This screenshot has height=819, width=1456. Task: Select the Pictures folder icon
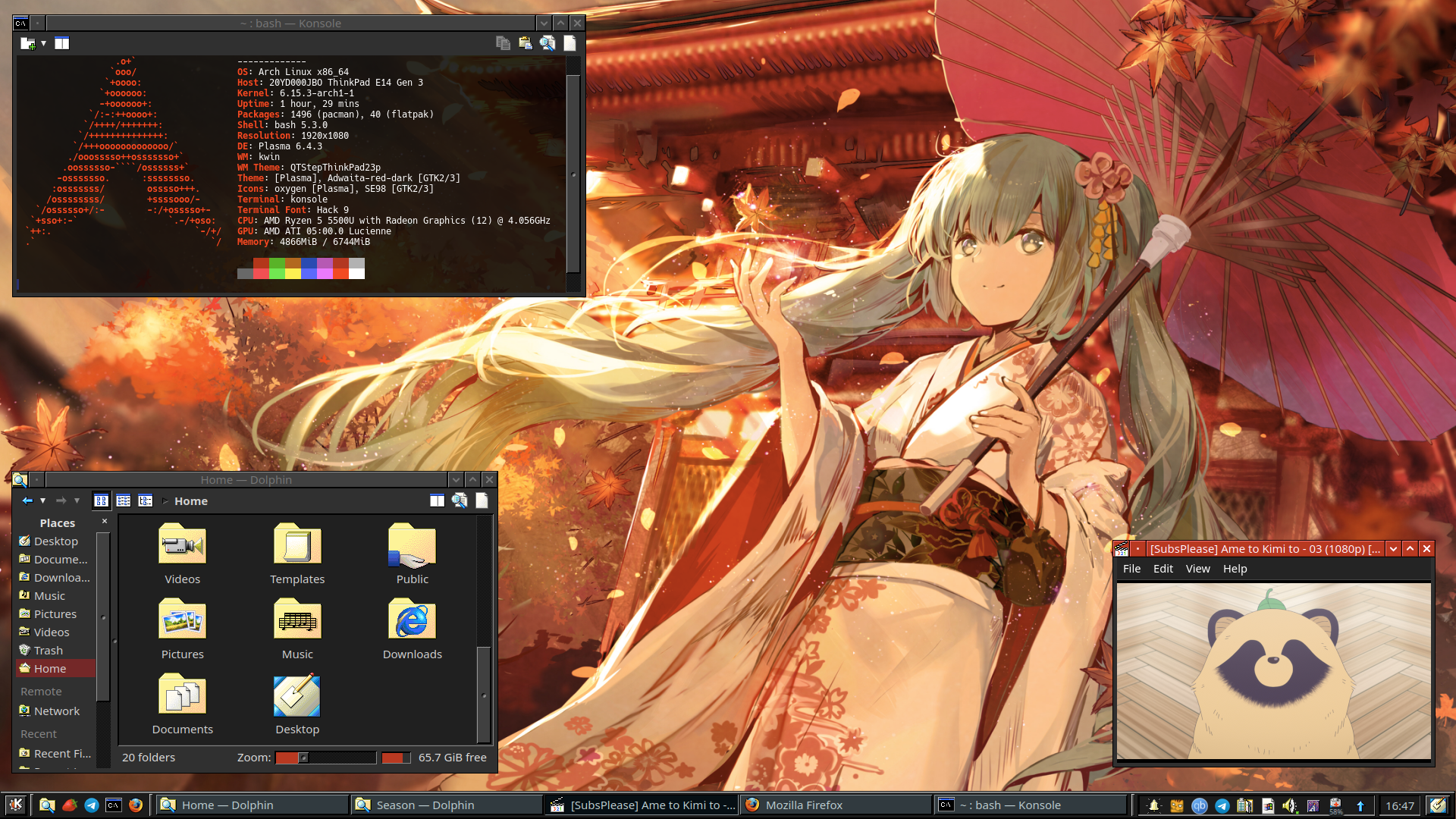coord(182,620)
